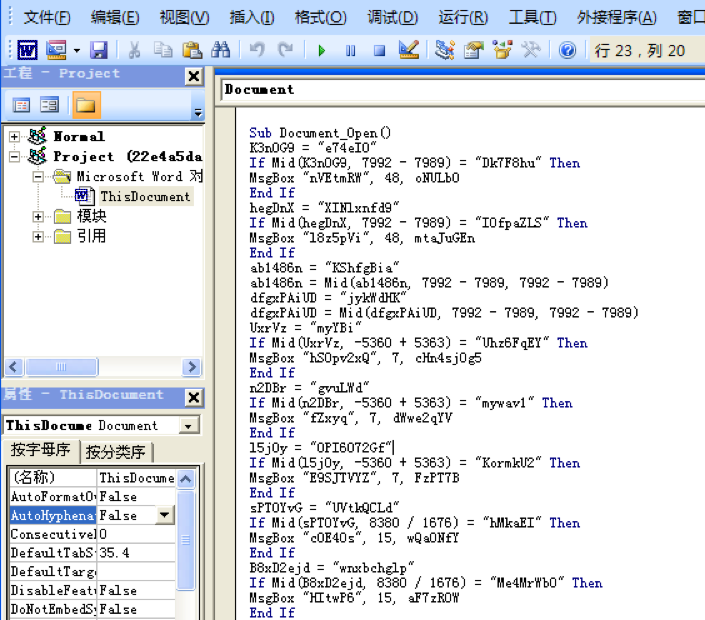The height and width of the screenshot is (620, 705).
Task: Switch to 按分类序 tab
Action: (x=116, y=452)
